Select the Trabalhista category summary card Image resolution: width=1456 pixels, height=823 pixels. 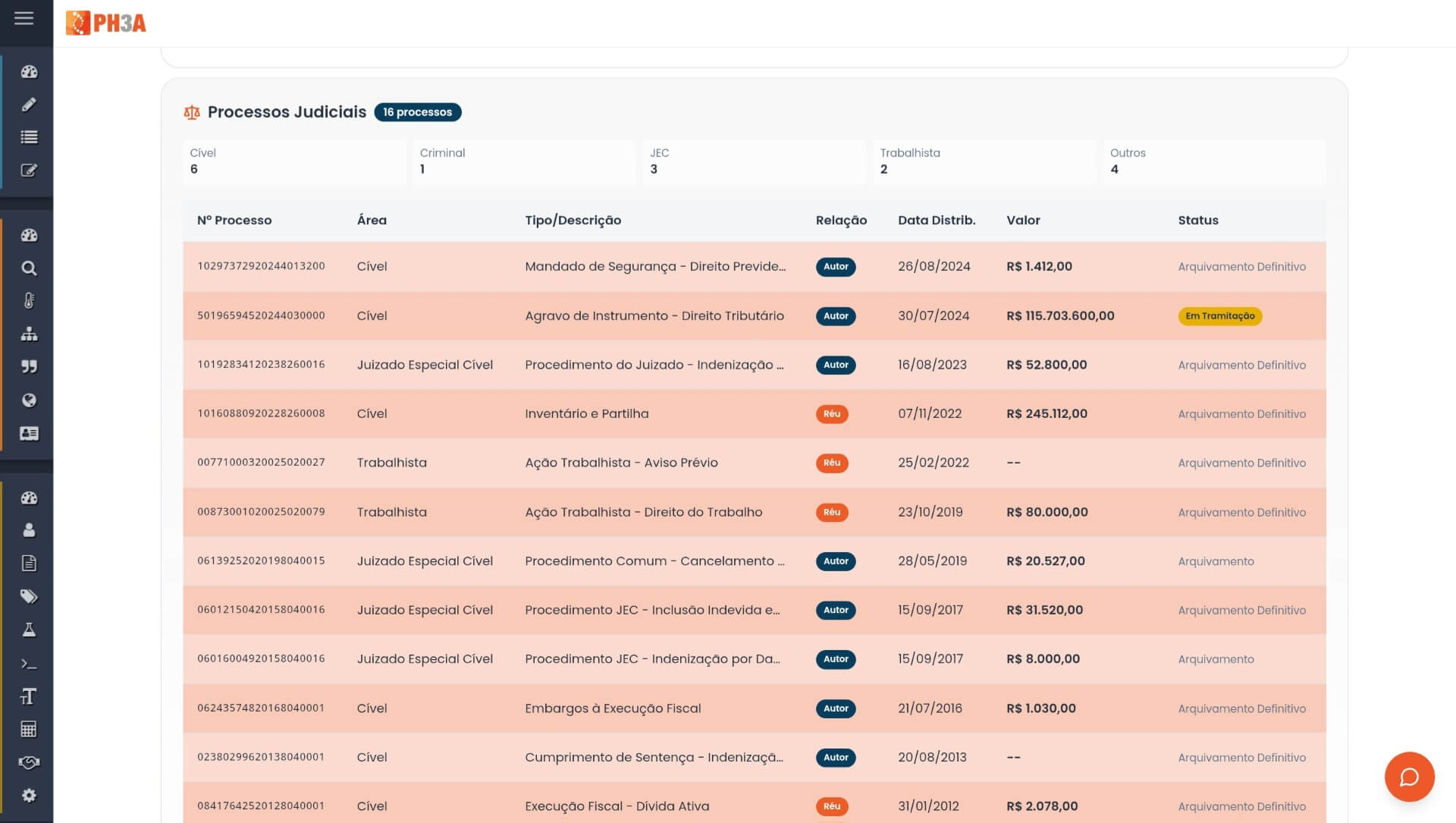[984, 162]
